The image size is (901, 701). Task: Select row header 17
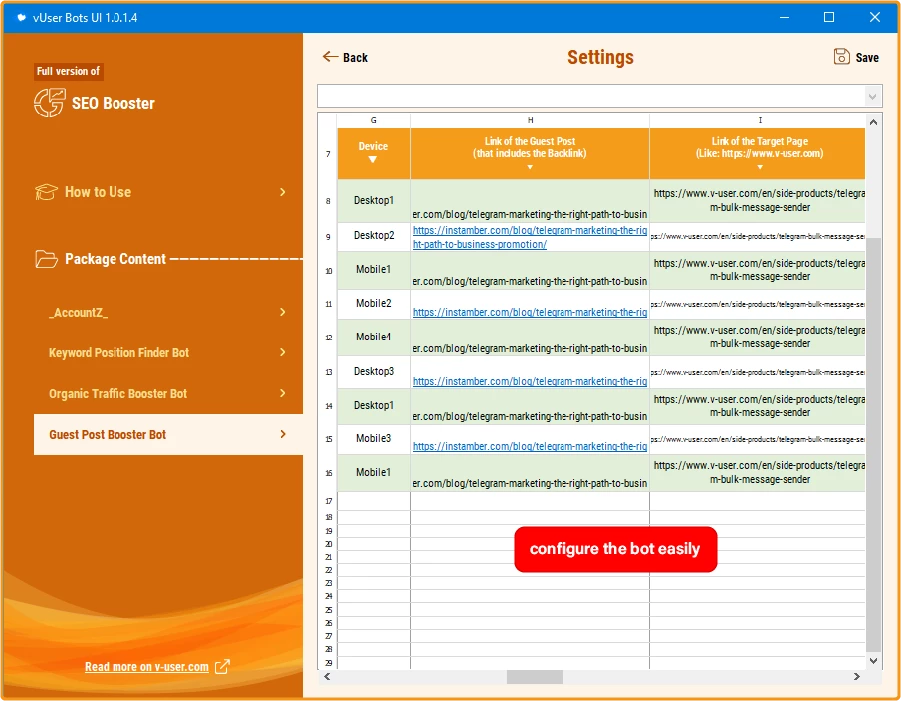[328, 501]
